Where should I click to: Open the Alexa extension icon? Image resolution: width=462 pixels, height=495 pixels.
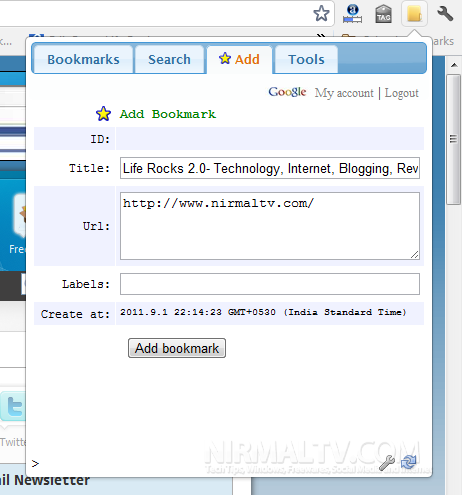(x=352, y=14)
